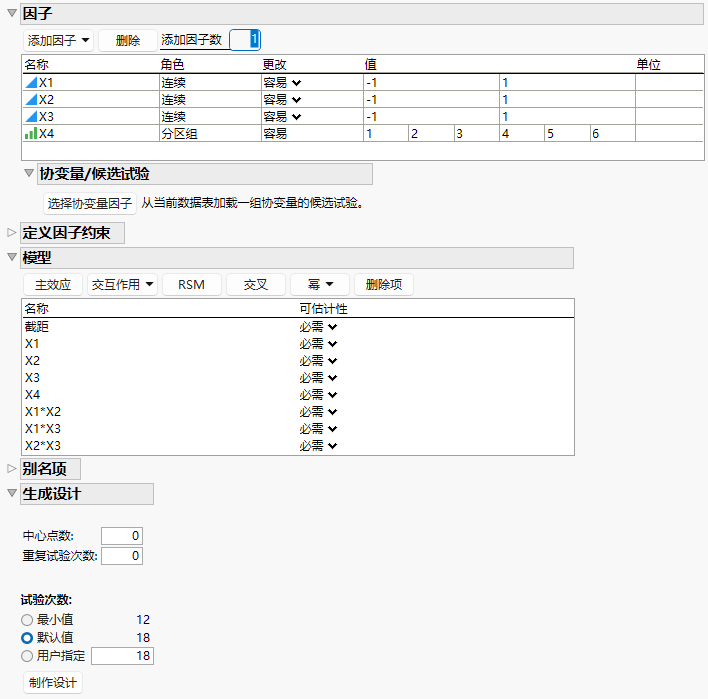The height and width of the screenshot is (699, 708).
Task: Open X3's 容易 change dropdown
Action: click(296, 116)
